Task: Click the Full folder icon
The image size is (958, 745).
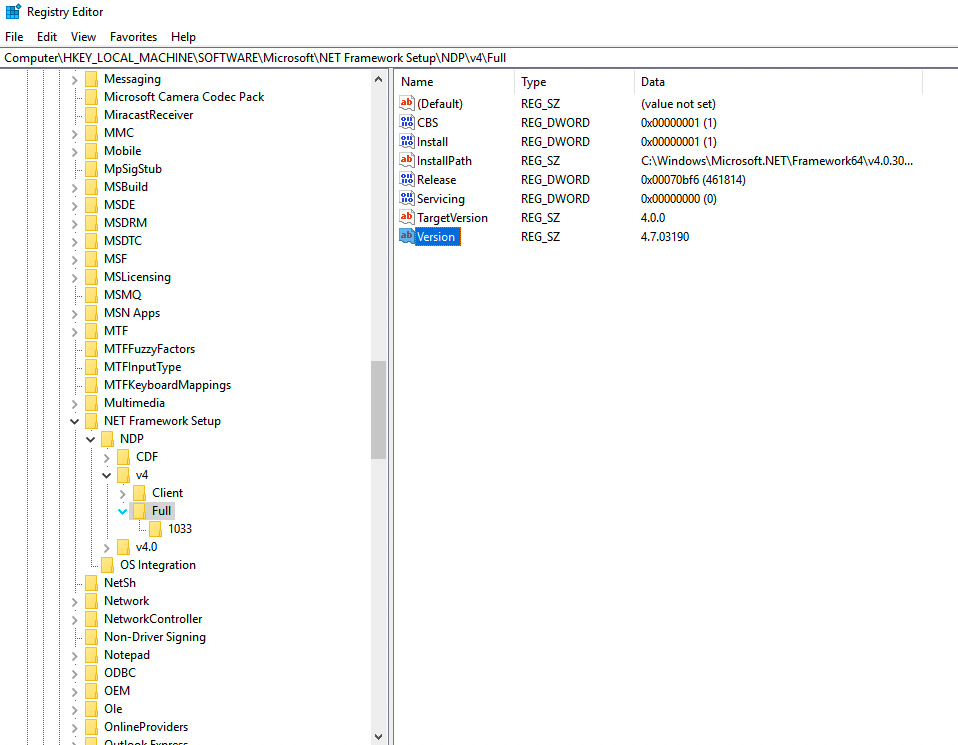Action: (x=139, y=511)
